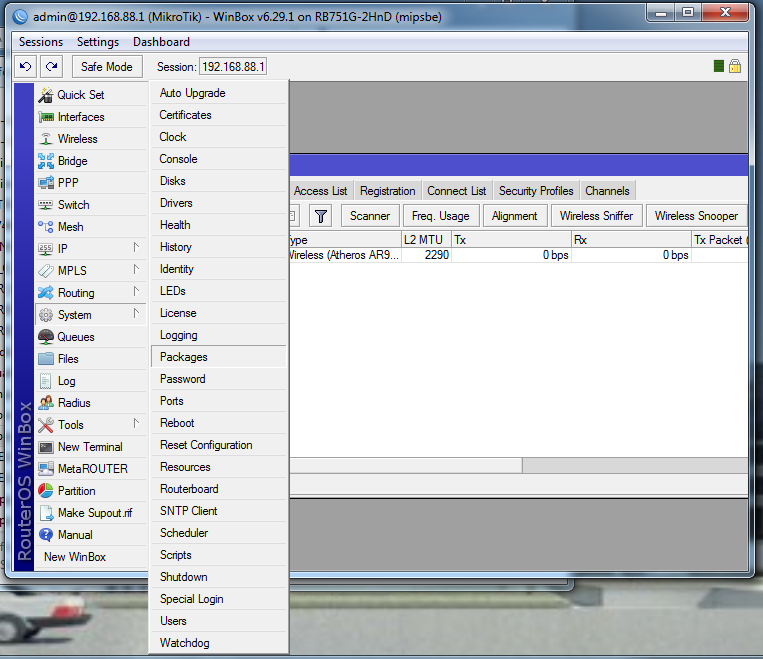763x659 pixels.
Task: Switch to the Connect List tab
Action: 456,191
